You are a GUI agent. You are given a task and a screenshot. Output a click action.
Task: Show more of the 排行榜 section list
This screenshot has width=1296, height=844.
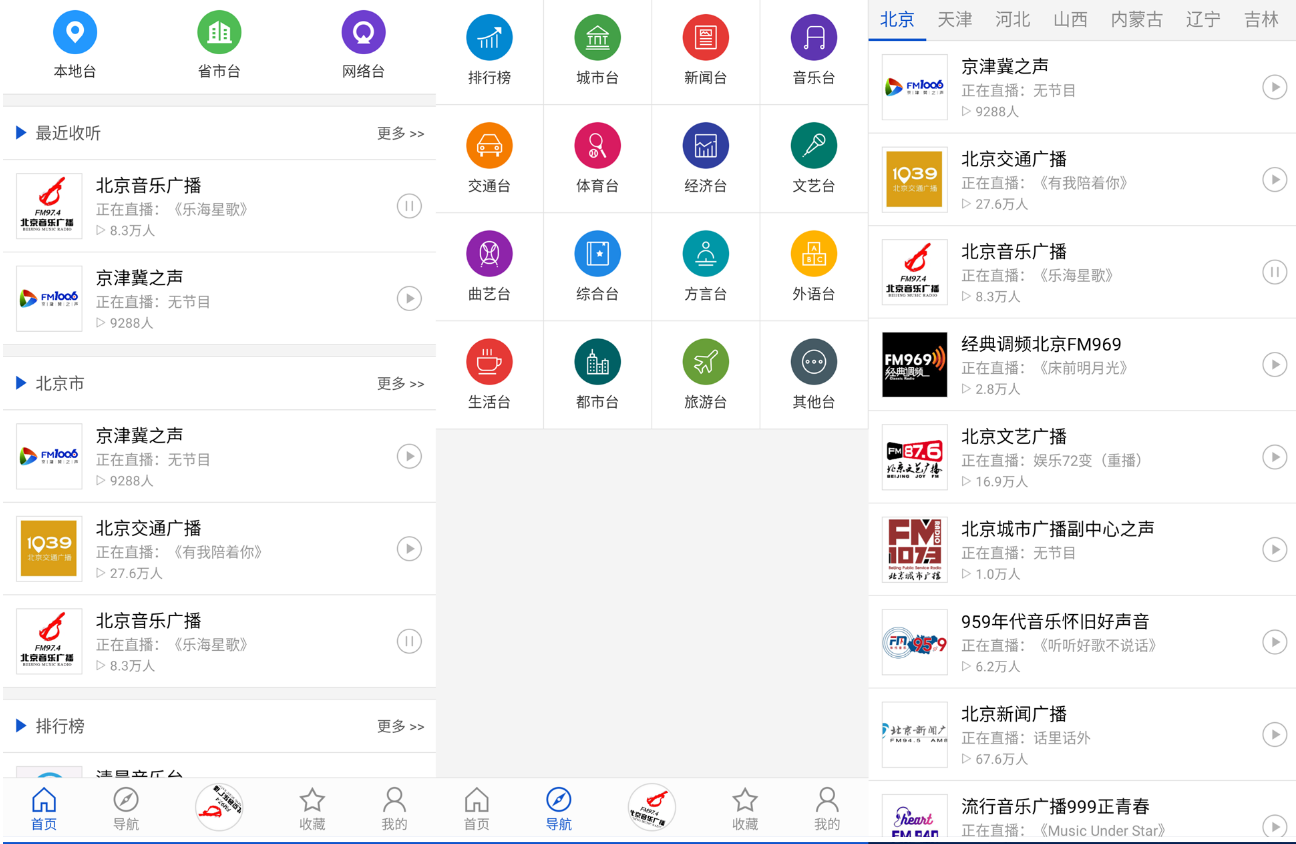click(400, 727)
